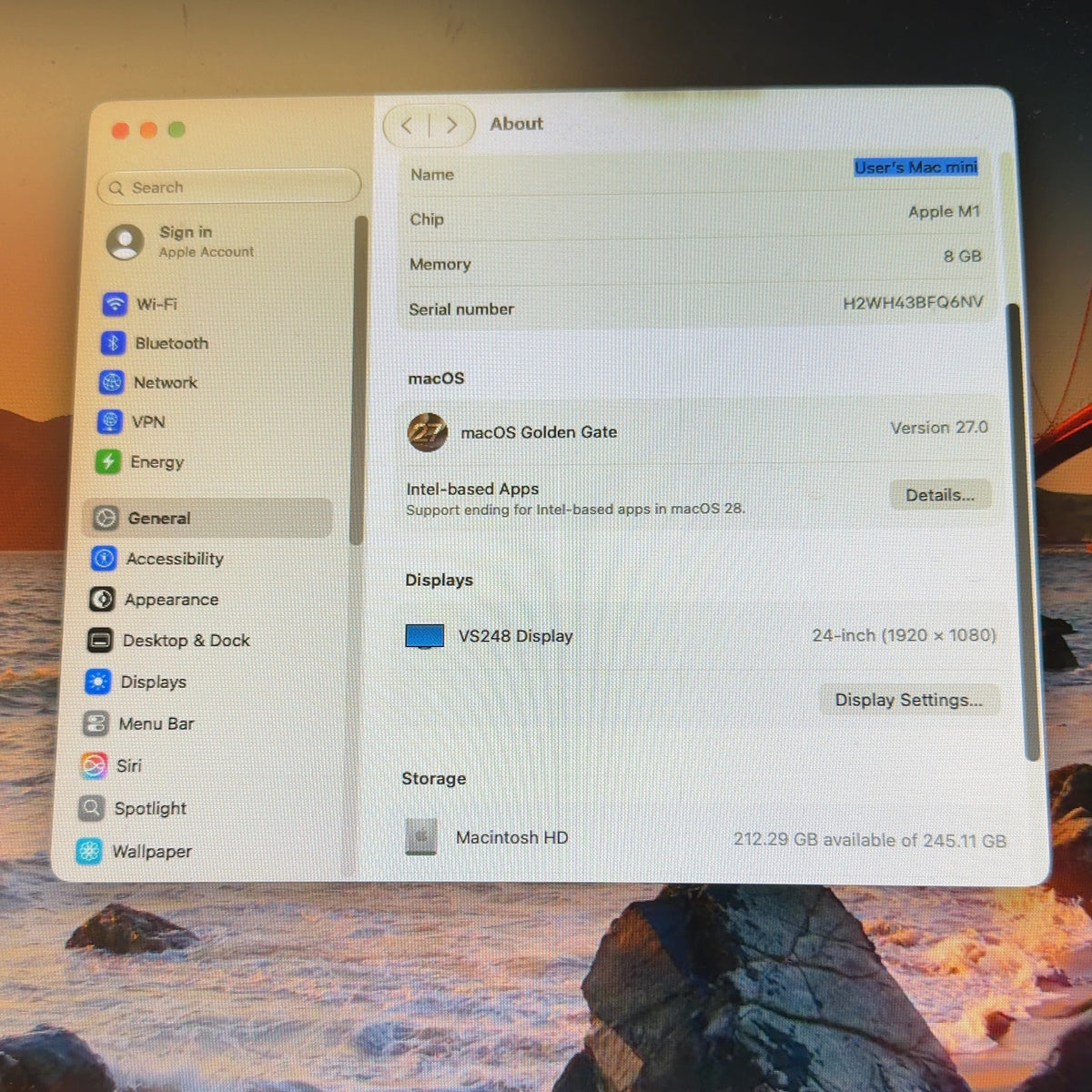
Task: Click the Storage section heading
Action: pyautogui.click(x=434, y=779)
